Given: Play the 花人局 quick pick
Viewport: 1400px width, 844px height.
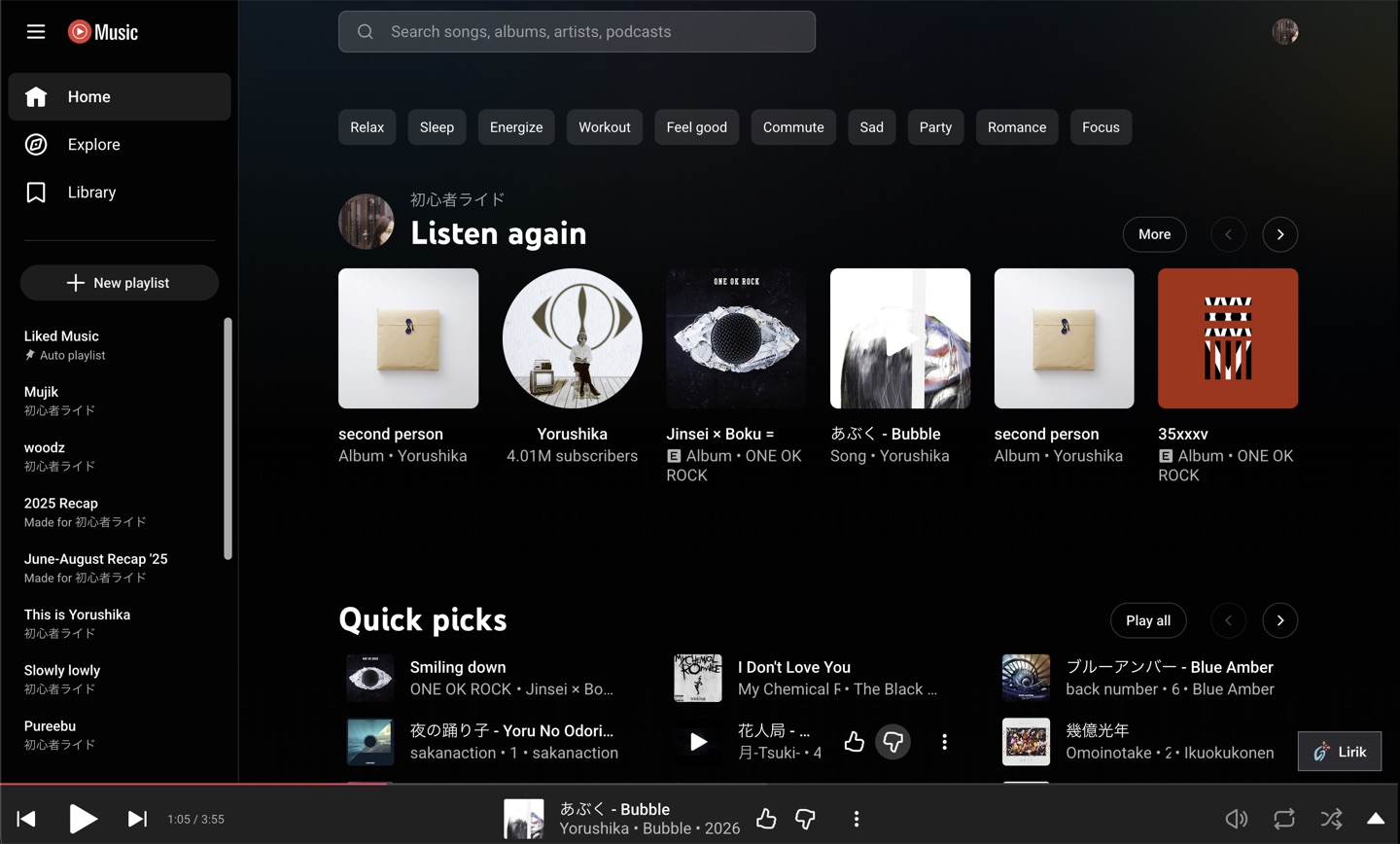Looking at the screenshot, I should click(698, 742).
